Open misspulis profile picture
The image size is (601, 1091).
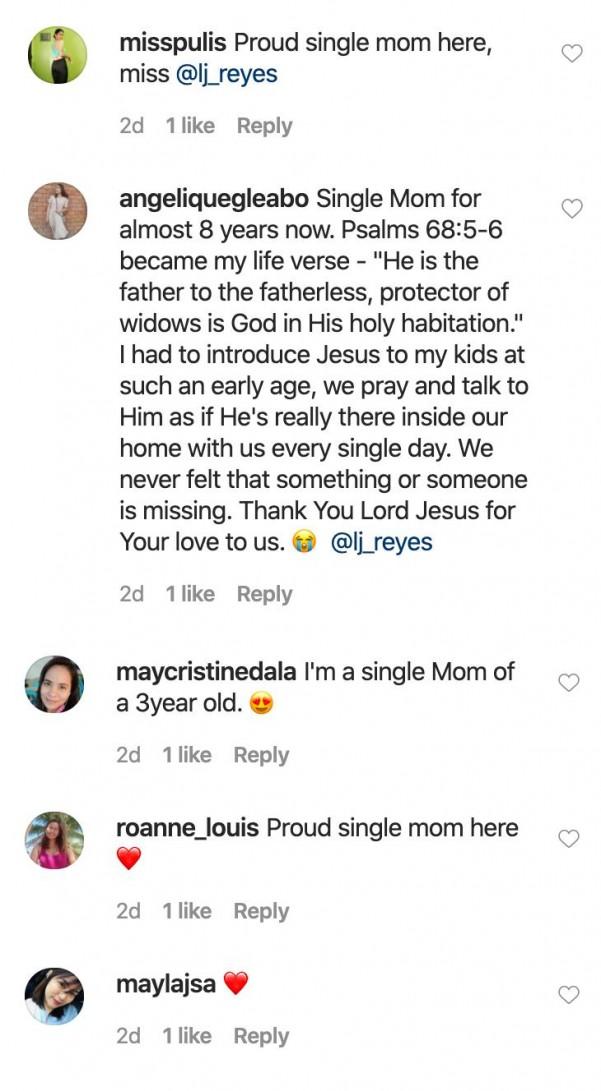[55, 55]
